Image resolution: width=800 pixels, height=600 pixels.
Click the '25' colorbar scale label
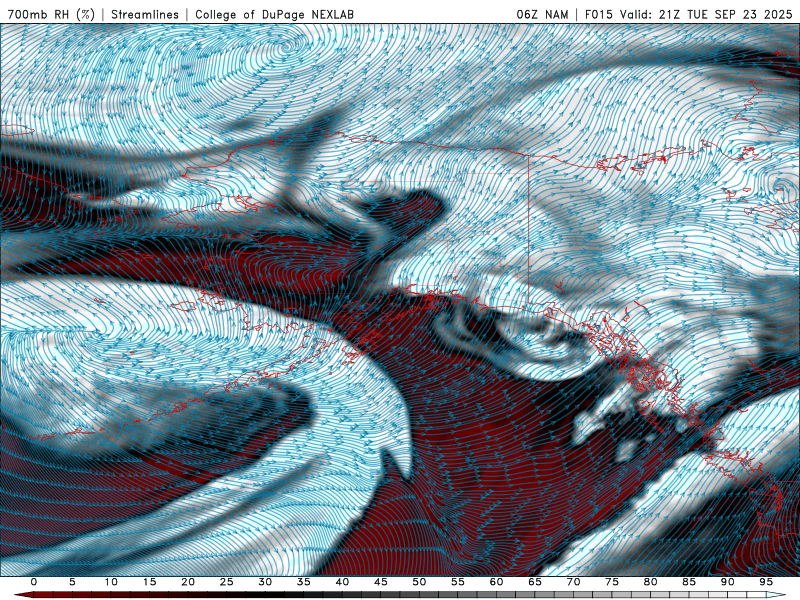[x=227, y=582]
